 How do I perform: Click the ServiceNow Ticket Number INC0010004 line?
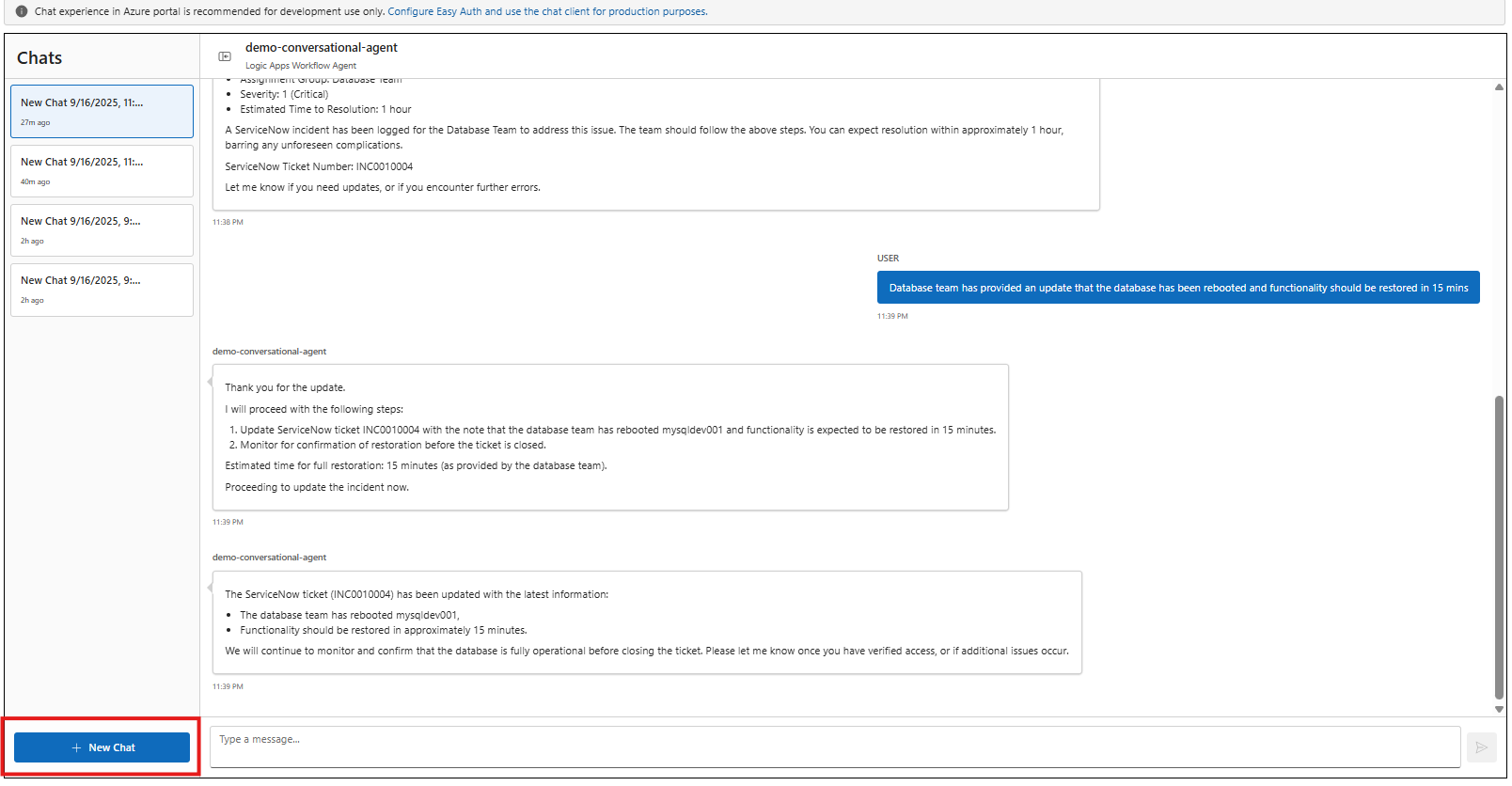(x=319, y=166)
